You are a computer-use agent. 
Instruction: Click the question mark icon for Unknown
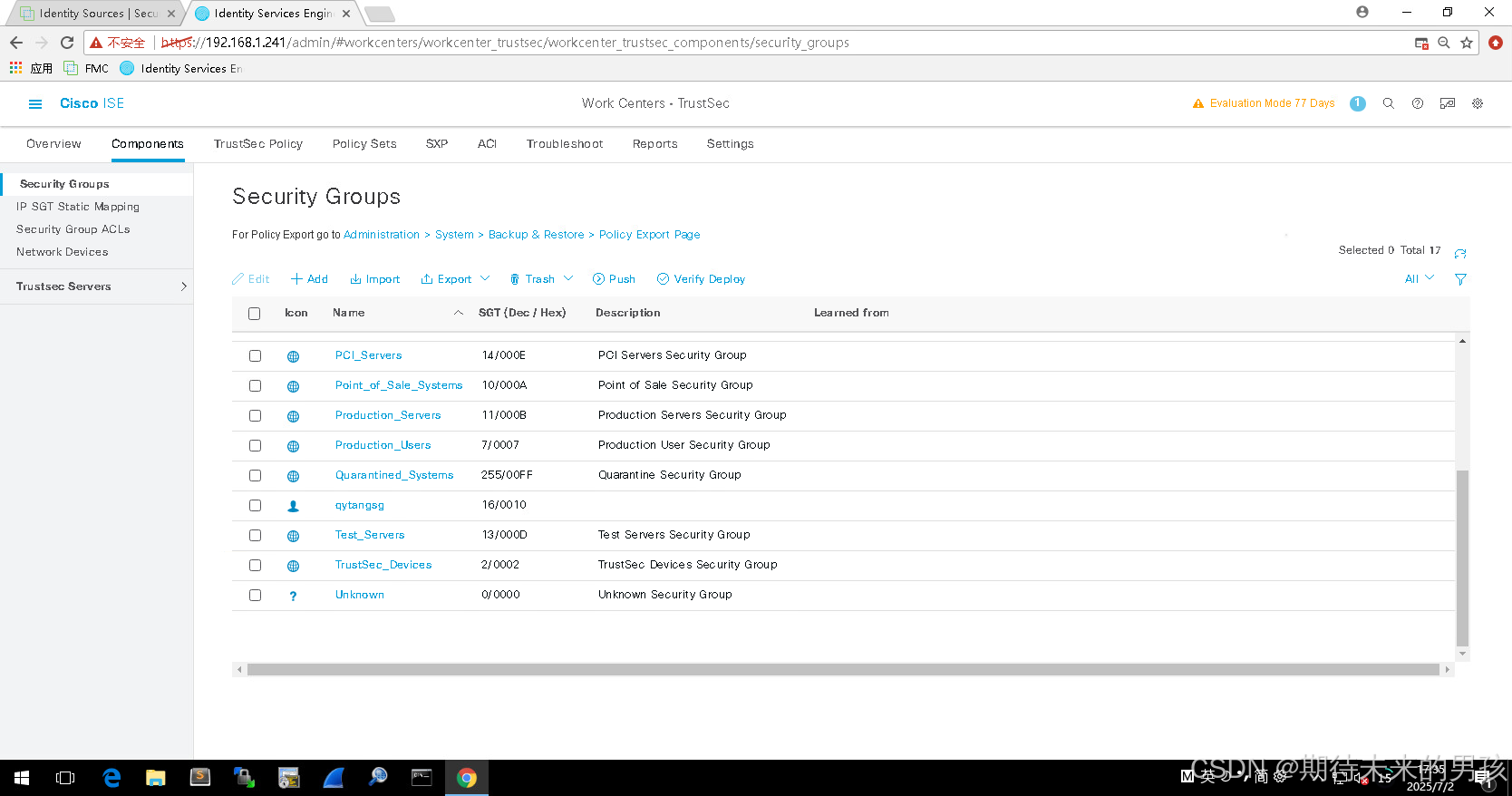coord(293,596)
